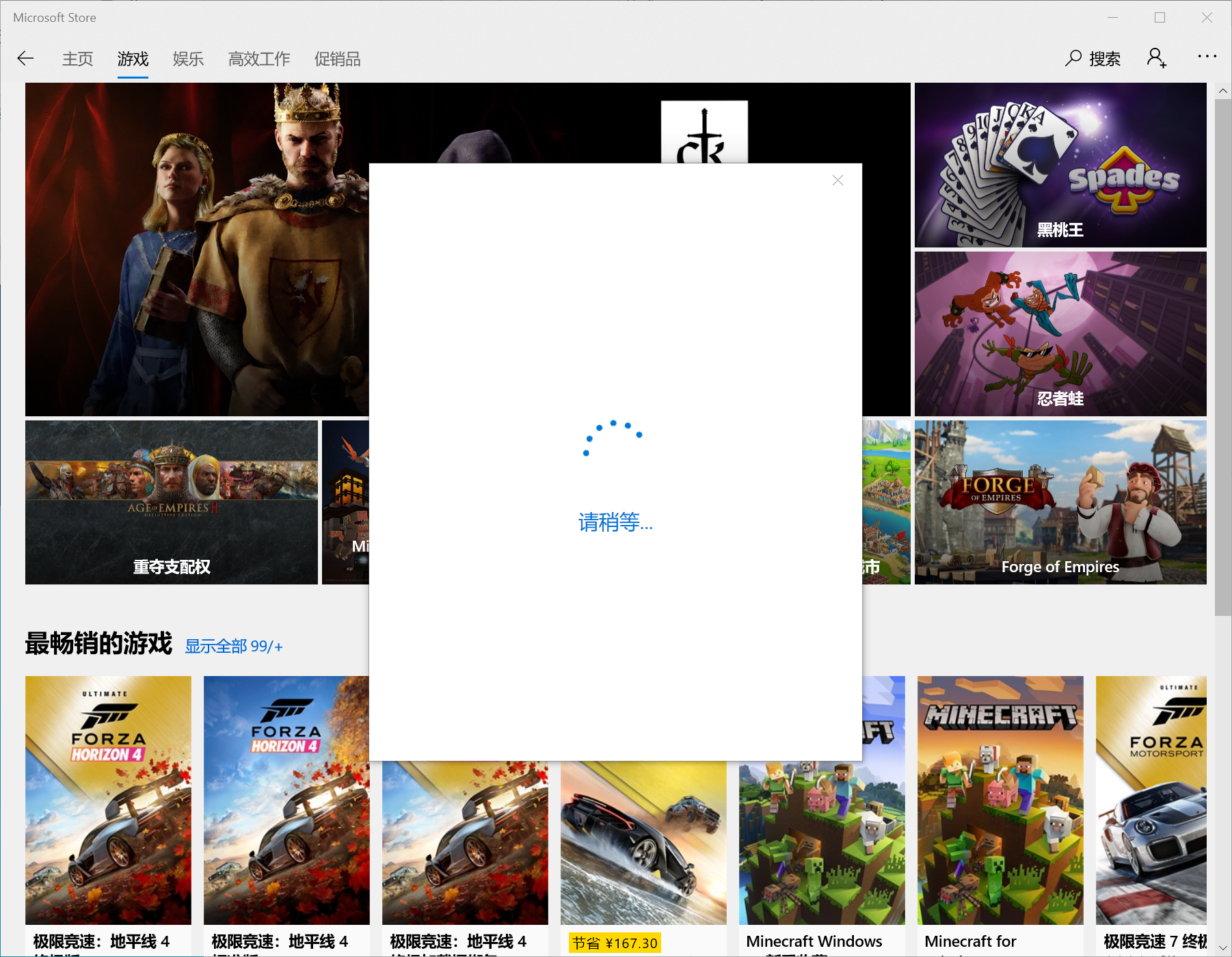Switch to the 娱乐 tab

point(188,59)
